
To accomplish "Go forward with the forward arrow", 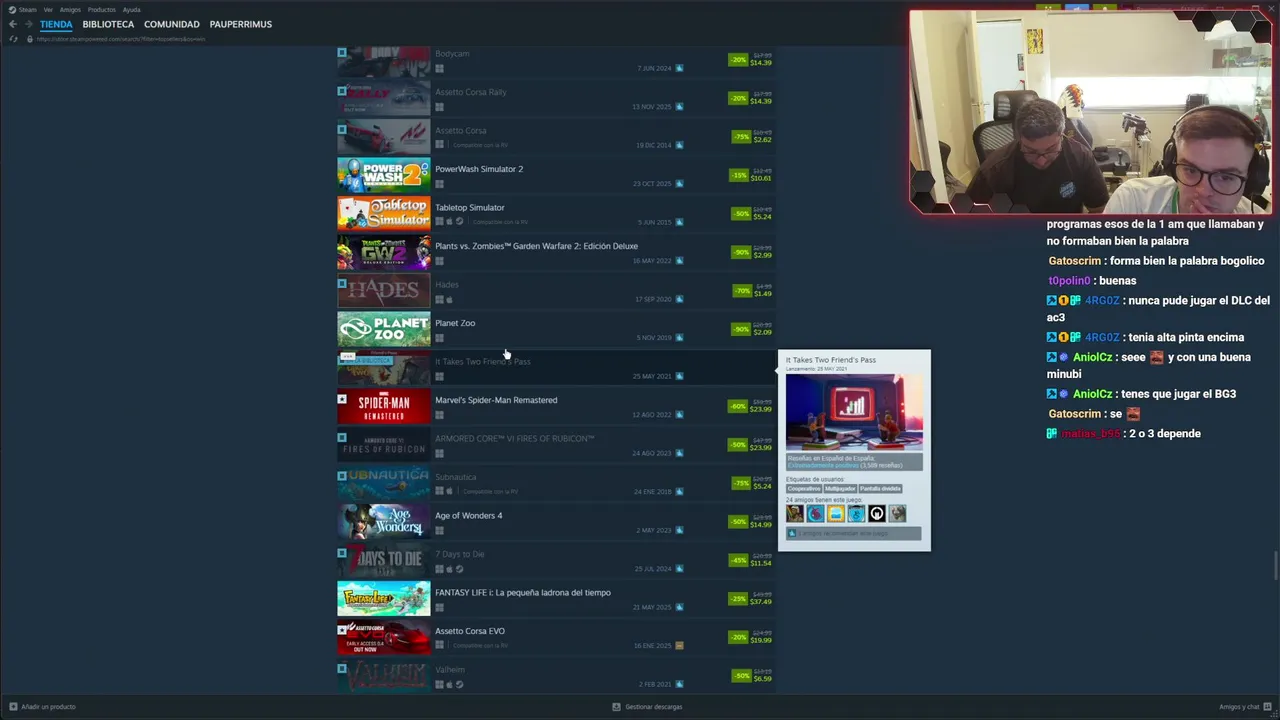I will pos(28,24).
